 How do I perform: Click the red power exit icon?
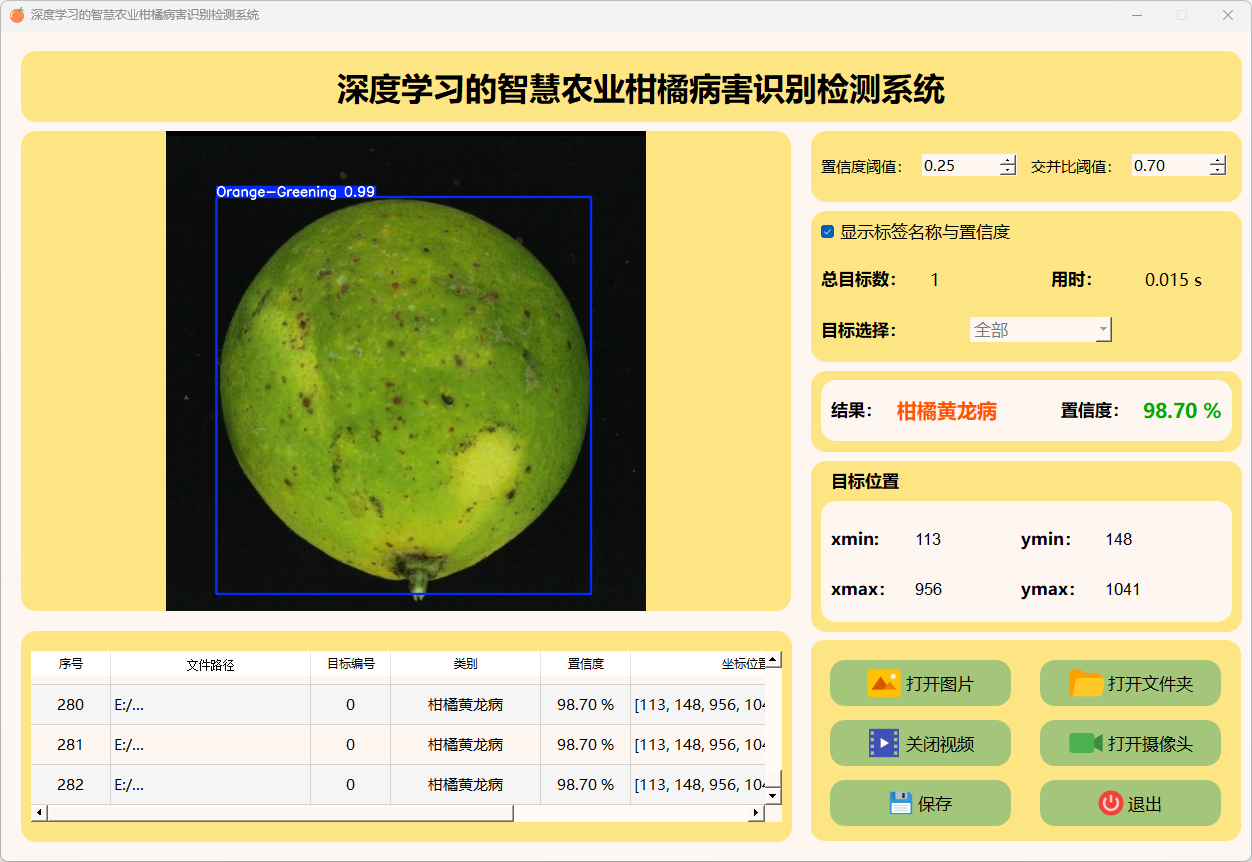1110,804
